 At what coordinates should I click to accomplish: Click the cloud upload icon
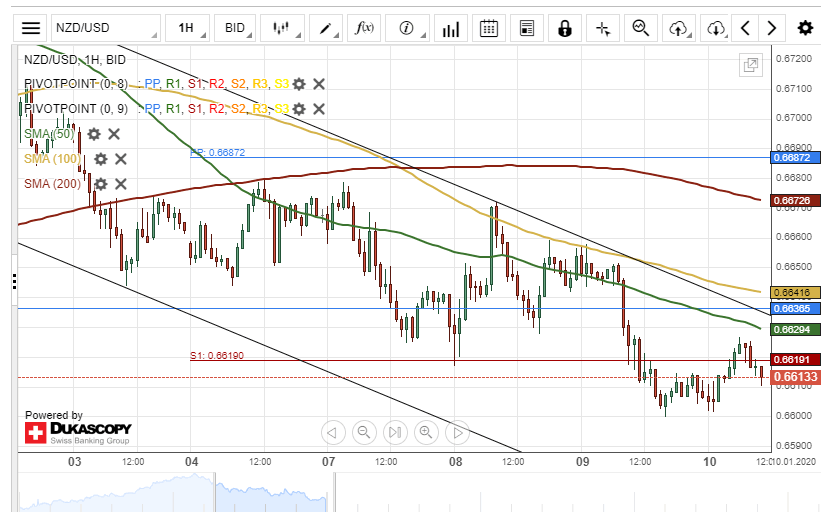tap(679, 28)
